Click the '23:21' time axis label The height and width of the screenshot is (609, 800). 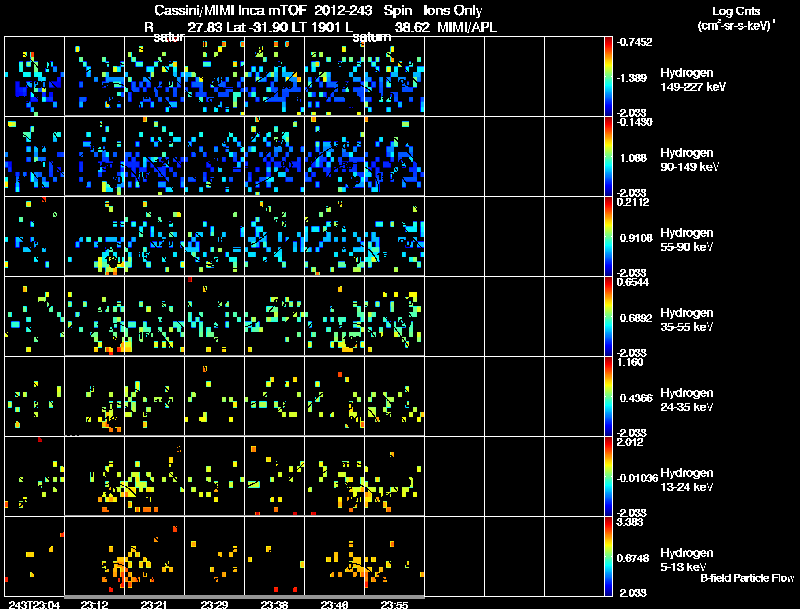pyautogui.click(x=154, y=604)
